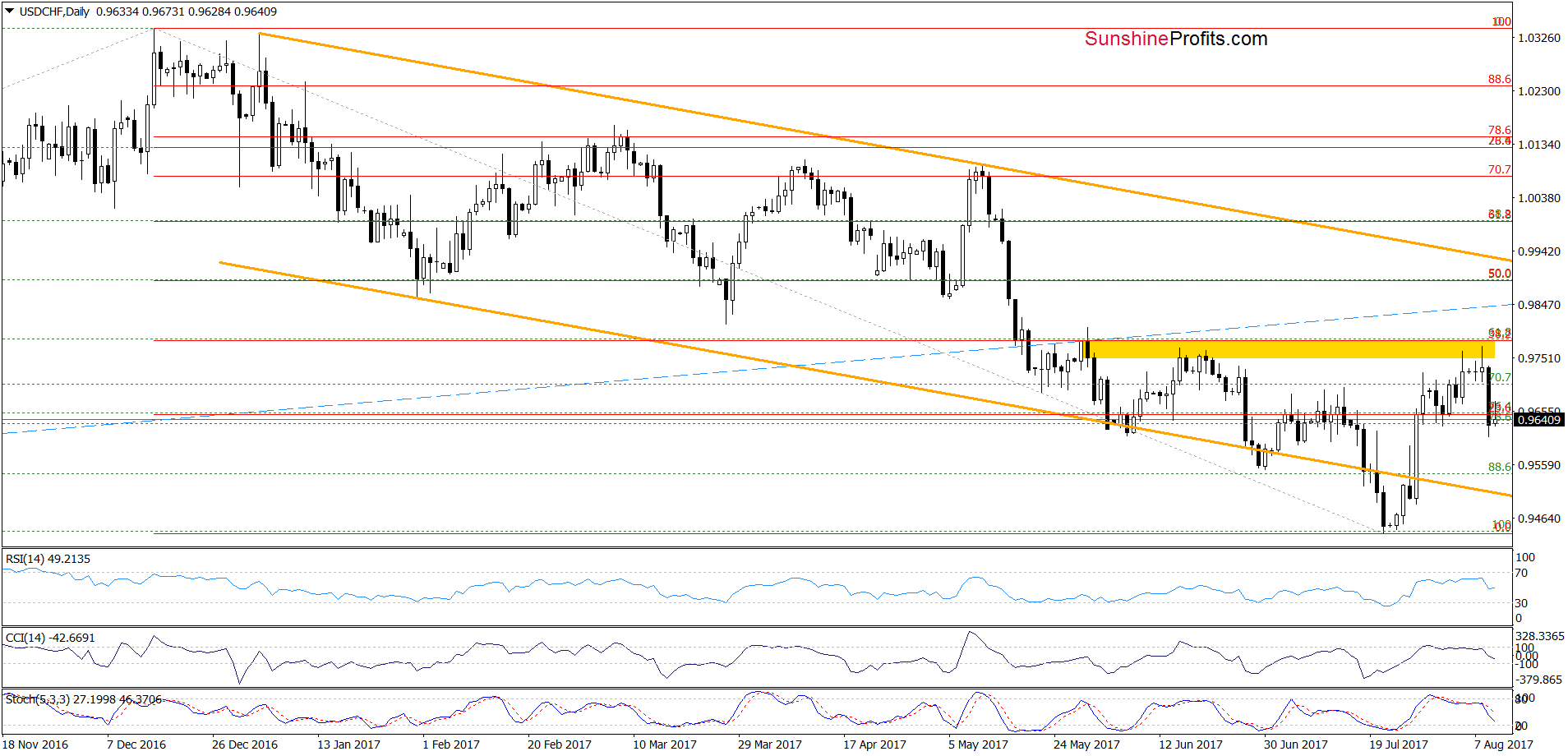Click the 1 Feb 2017 date label

coord(451,744)
